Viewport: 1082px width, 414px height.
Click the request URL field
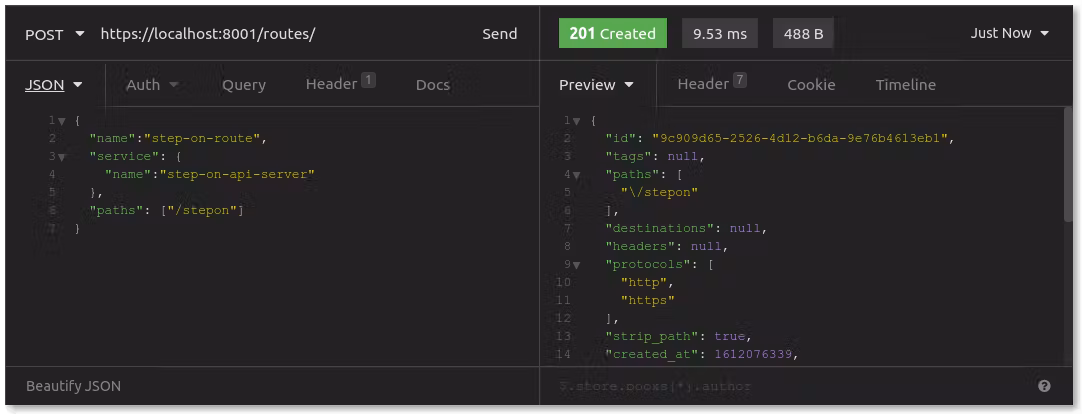pyautogui.click(x=280, y=34)
